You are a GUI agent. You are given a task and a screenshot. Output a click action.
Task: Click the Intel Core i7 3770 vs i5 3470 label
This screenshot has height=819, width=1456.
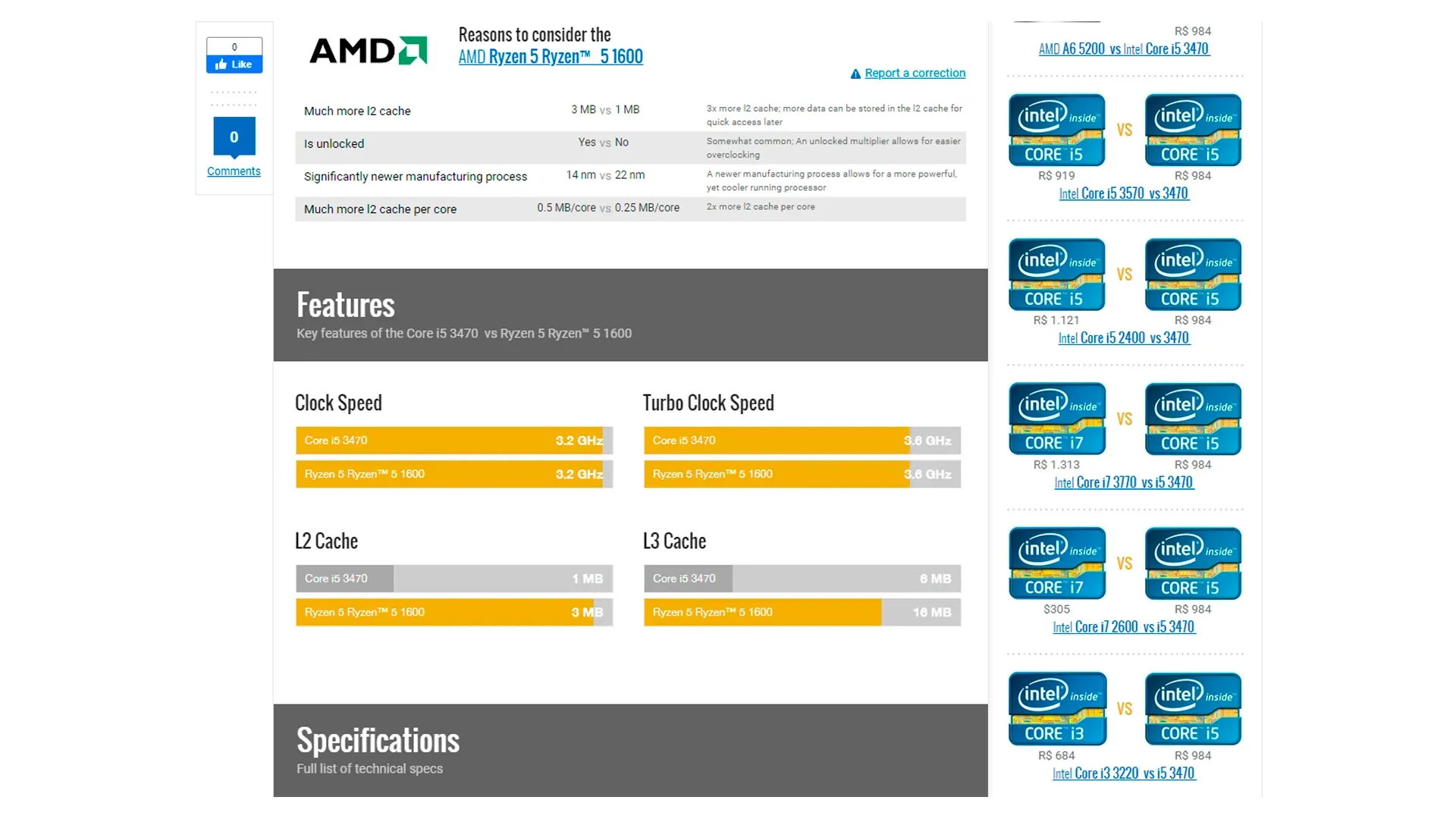[1122, 482]
